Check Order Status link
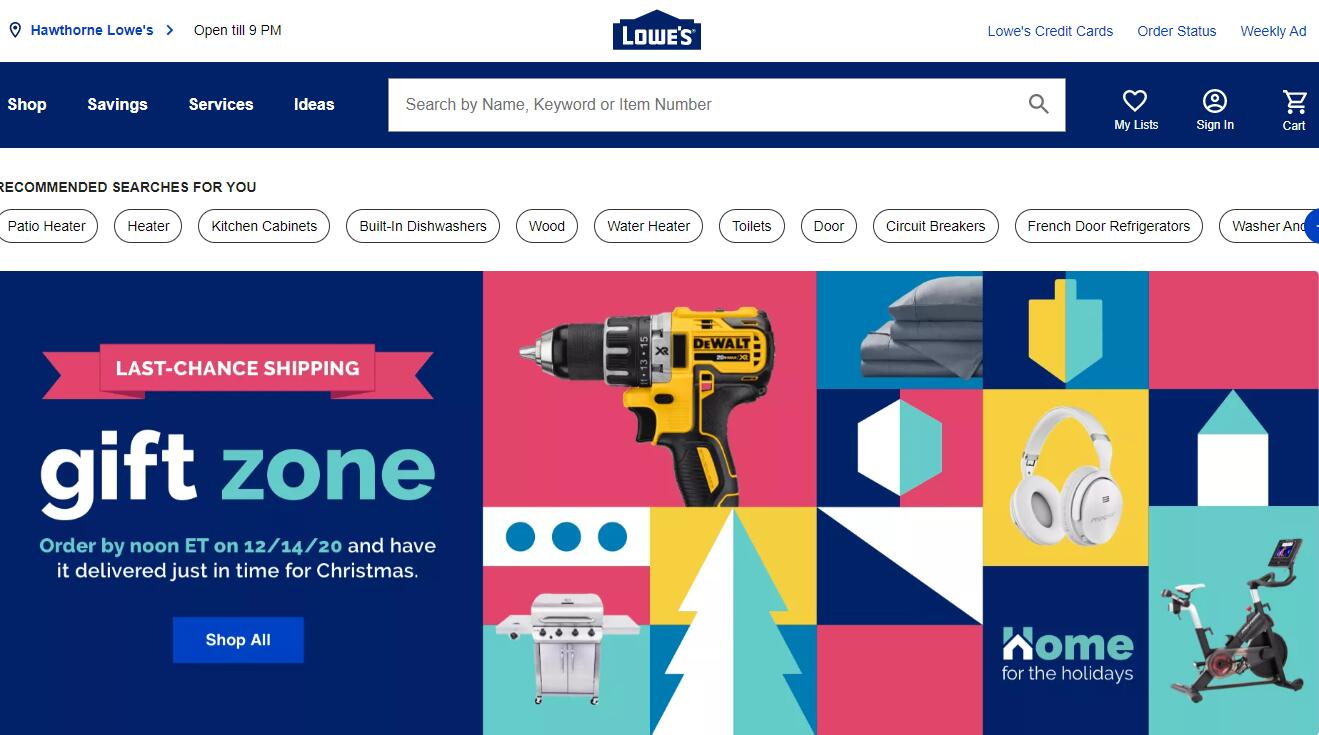The image size is (1319, 735). coord(1177,31)
